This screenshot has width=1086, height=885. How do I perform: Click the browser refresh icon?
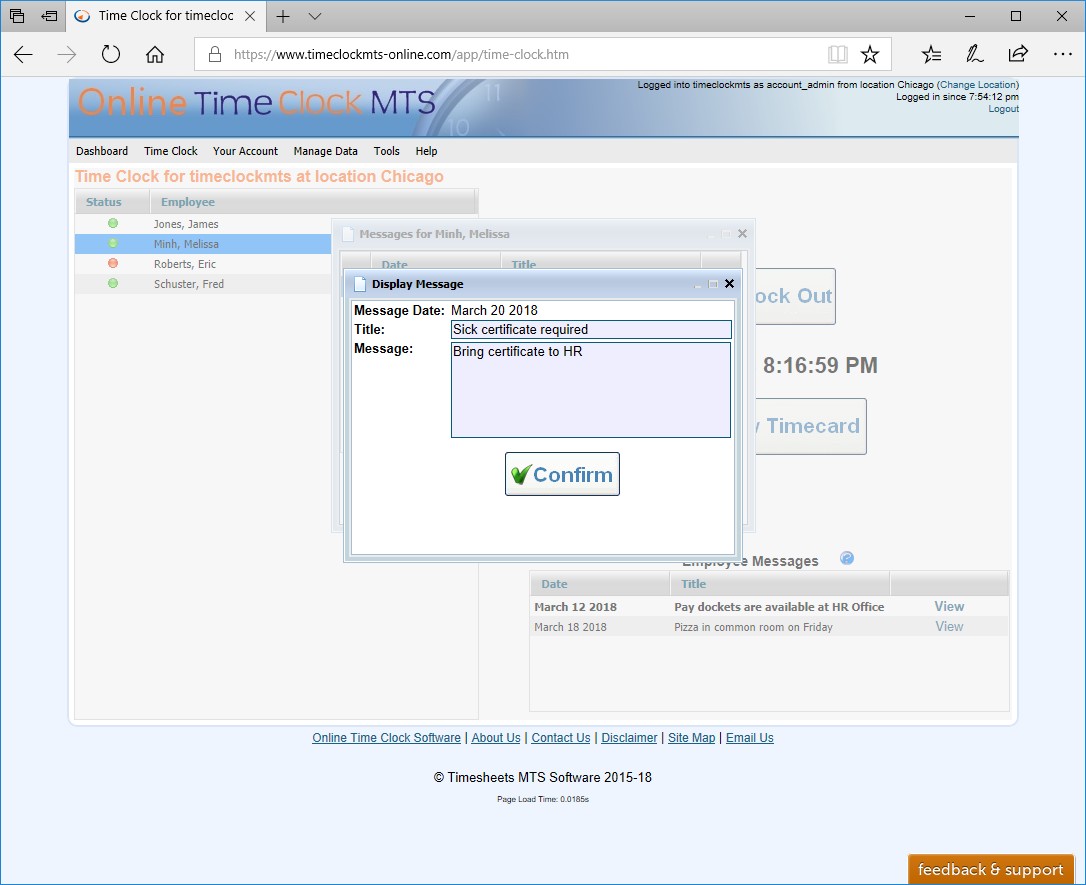[x=111, y=55]
